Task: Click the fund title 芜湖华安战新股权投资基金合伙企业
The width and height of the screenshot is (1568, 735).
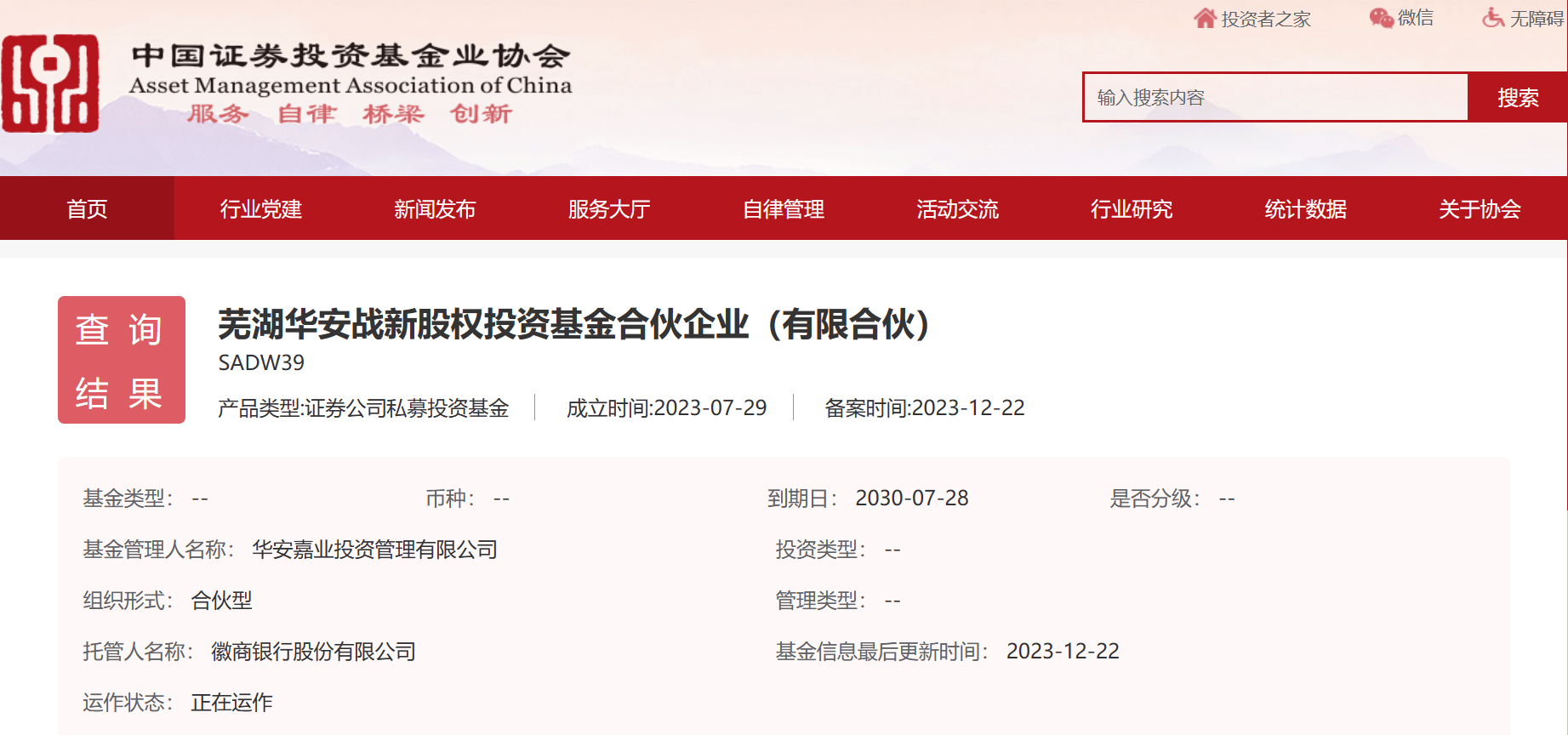Action: coord(574,324)
